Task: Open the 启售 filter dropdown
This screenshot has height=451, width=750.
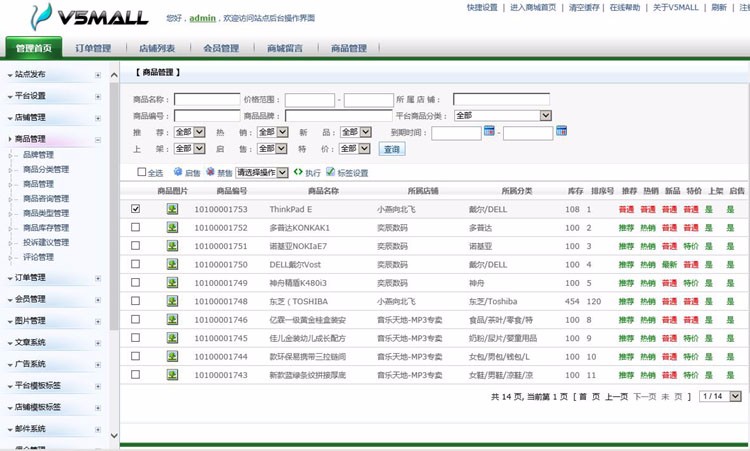Action: point(272,149)
